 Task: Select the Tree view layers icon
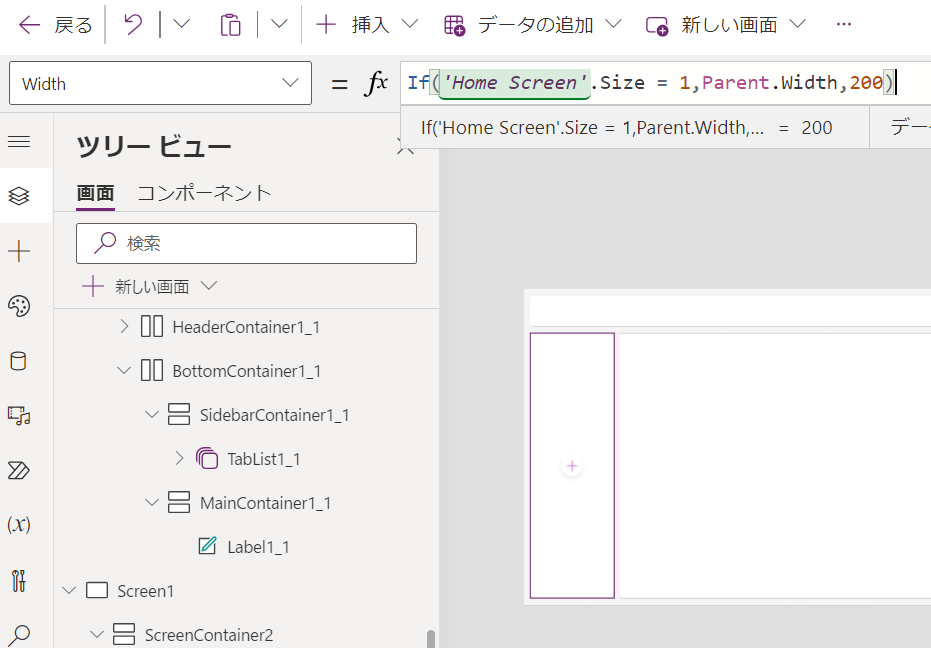(19, 195)
